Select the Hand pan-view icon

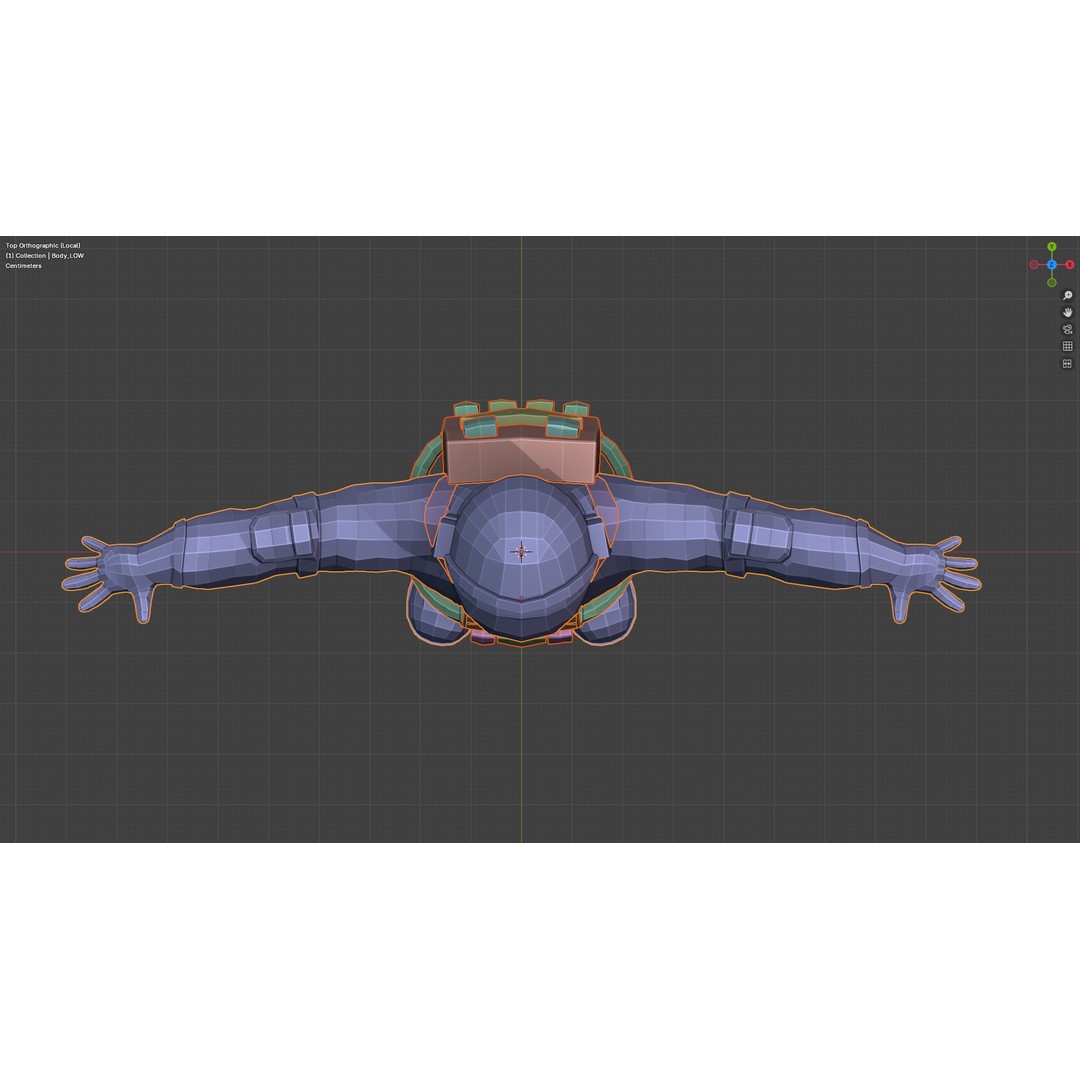click(1067, 312)
